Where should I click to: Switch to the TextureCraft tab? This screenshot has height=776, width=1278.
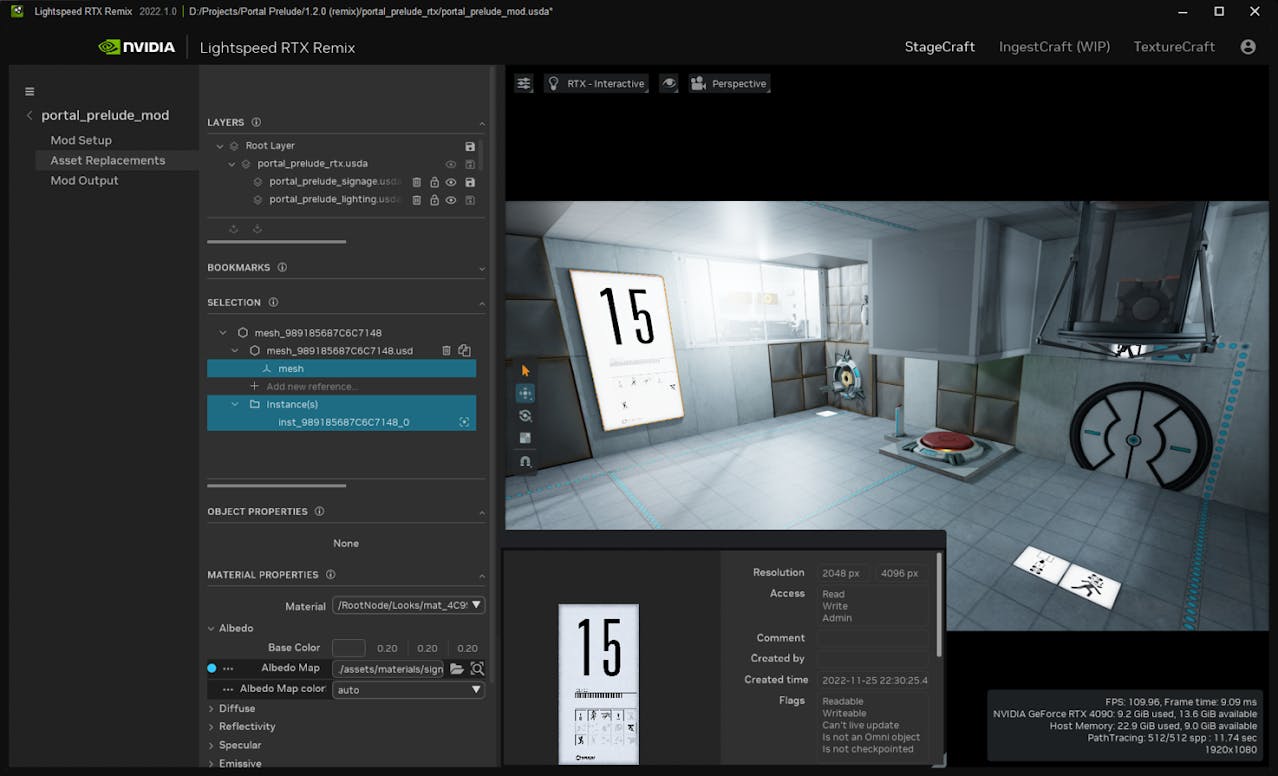tap(1173, 47)
